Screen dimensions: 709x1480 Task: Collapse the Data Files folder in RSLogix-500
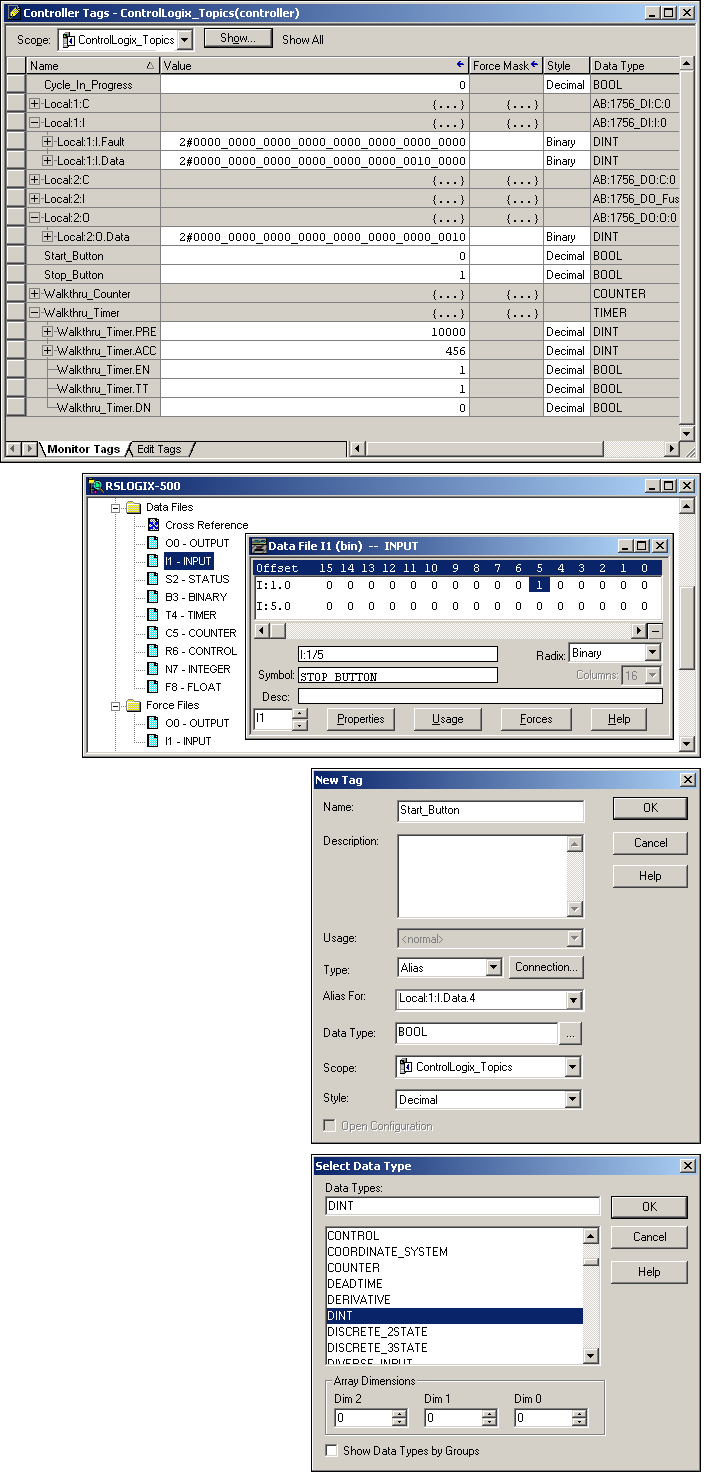pyautogui.click(x=115, y=507)
